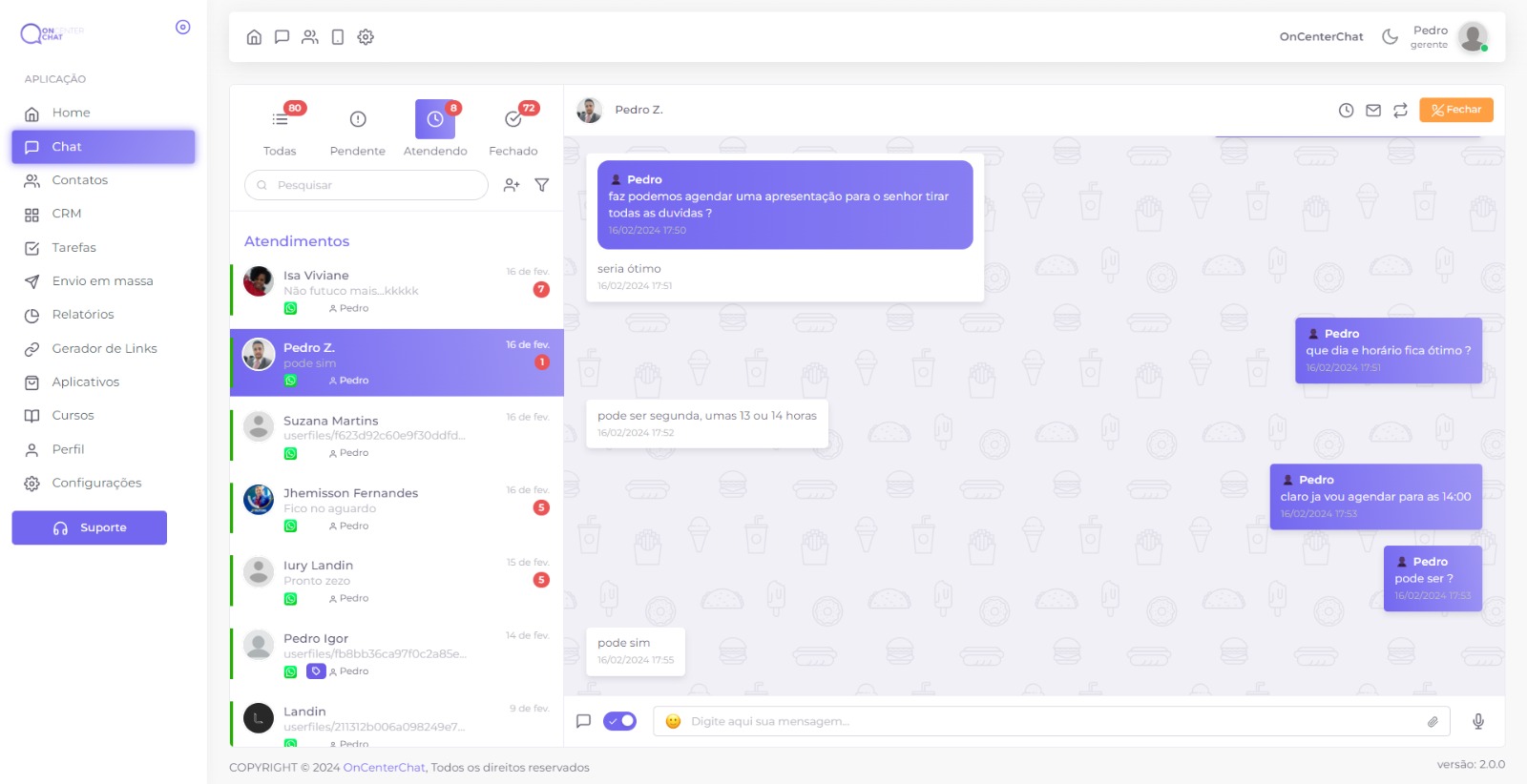This screenshot has width=1527, height=784.
Task: Open the emoji picker in message box
Action: [x=673, y=722]
